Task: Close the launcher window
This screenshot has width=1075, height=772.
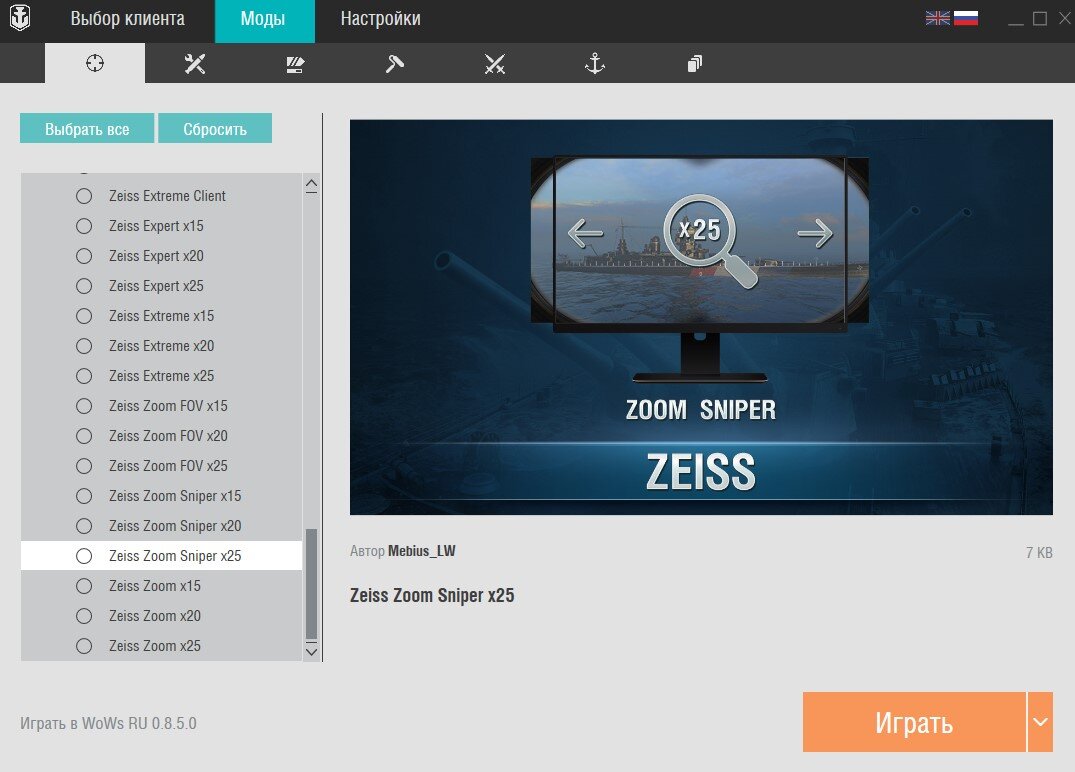Action: 1065,19
